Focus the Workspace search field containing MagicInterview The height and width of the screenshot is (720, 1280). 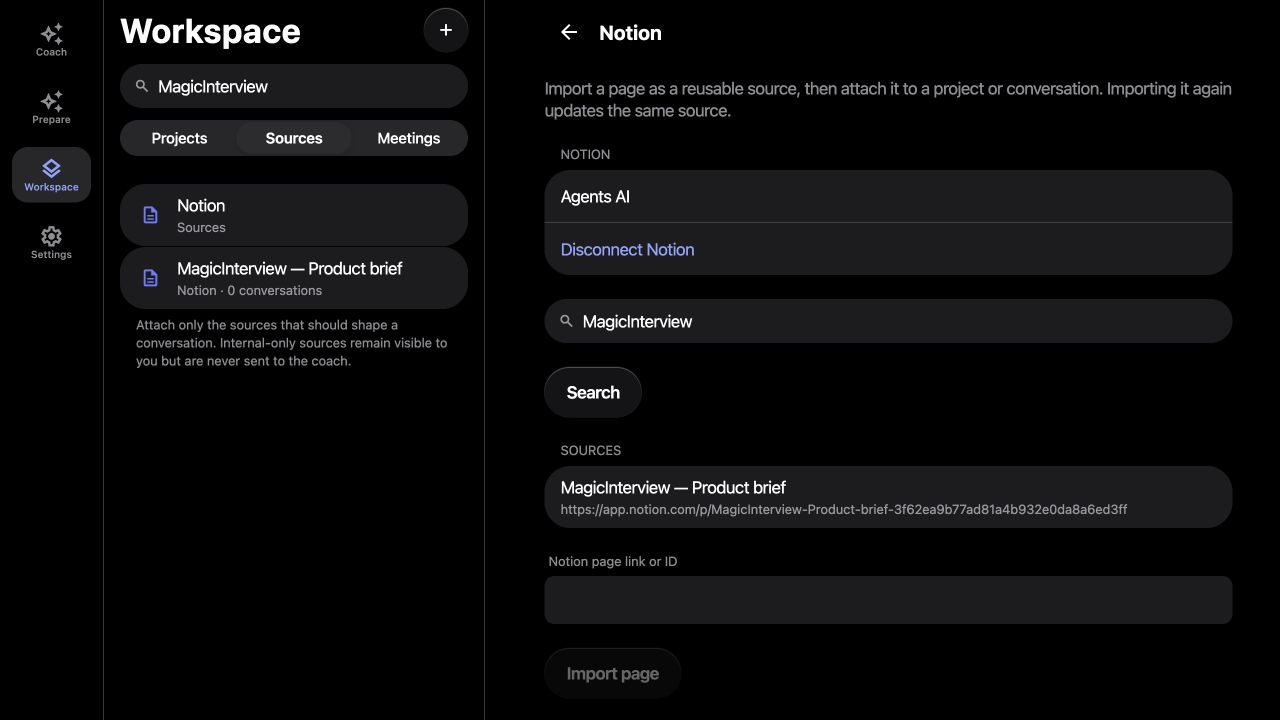[x=294, y=86]
